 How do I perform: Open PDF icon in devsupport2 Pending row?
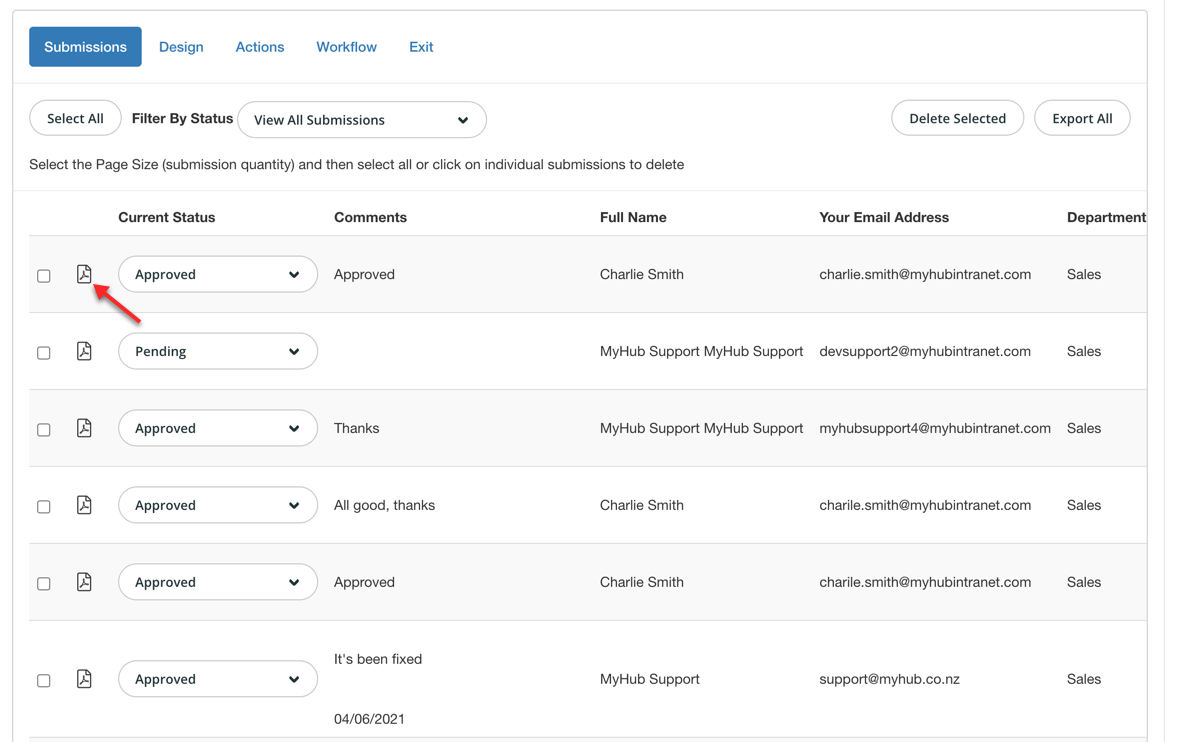84,351
